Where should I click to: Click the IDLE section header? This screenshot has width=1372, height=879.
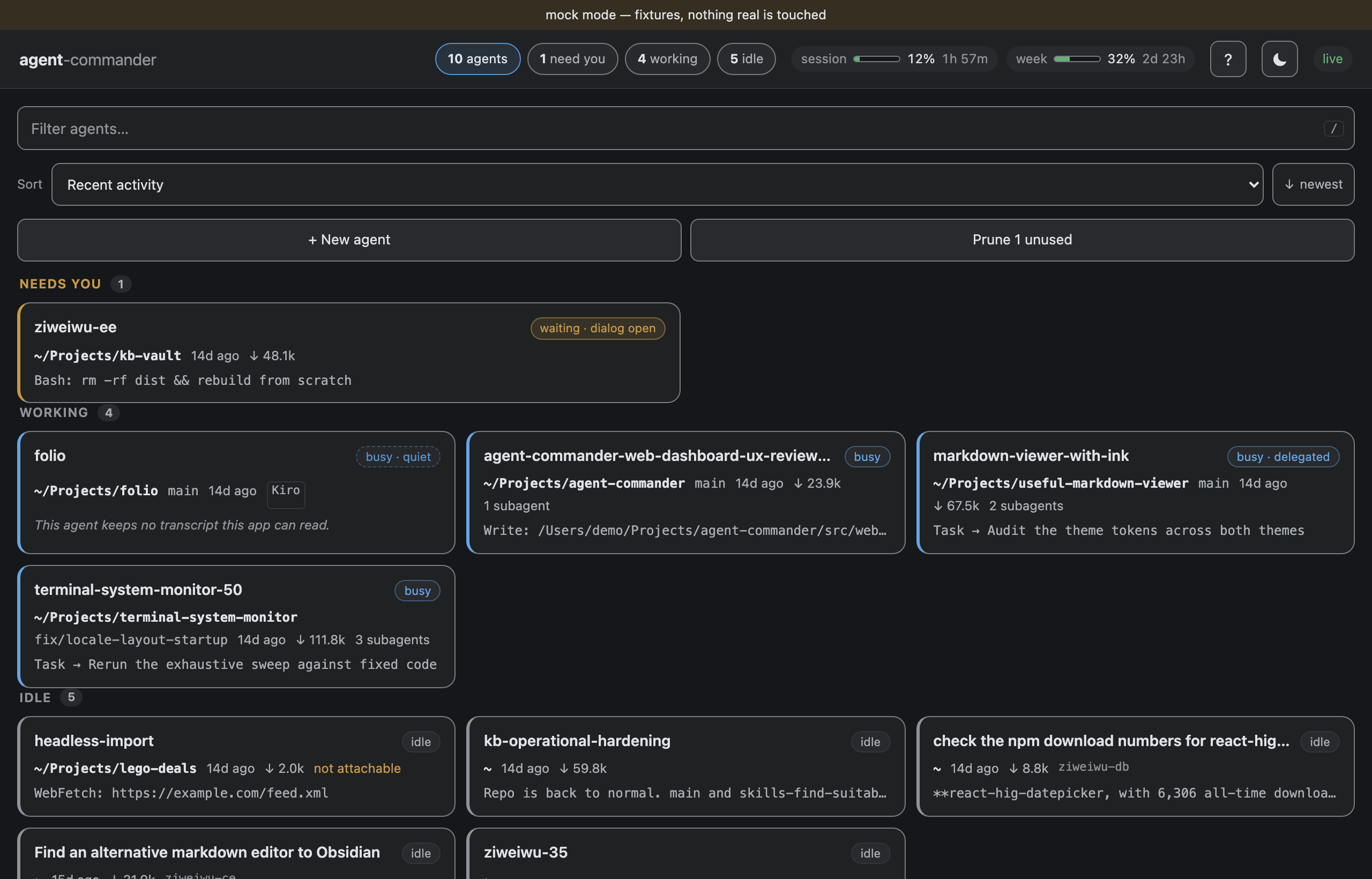pyautogui.click(x=35, y=697)
